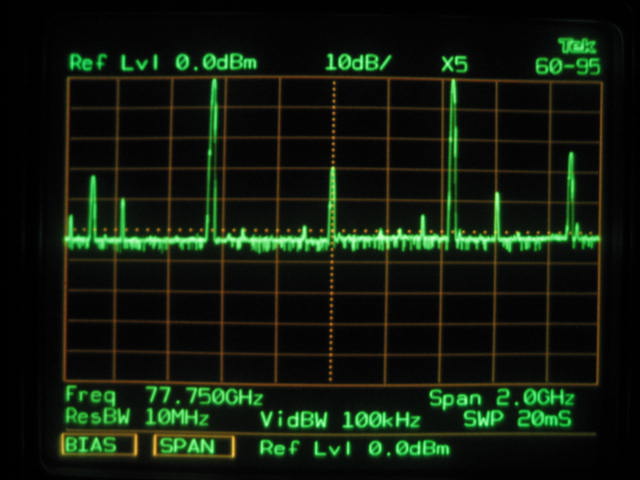
Task: Select the BIAS softkey box
Action: pyautogui.click(x=99, y=444)
